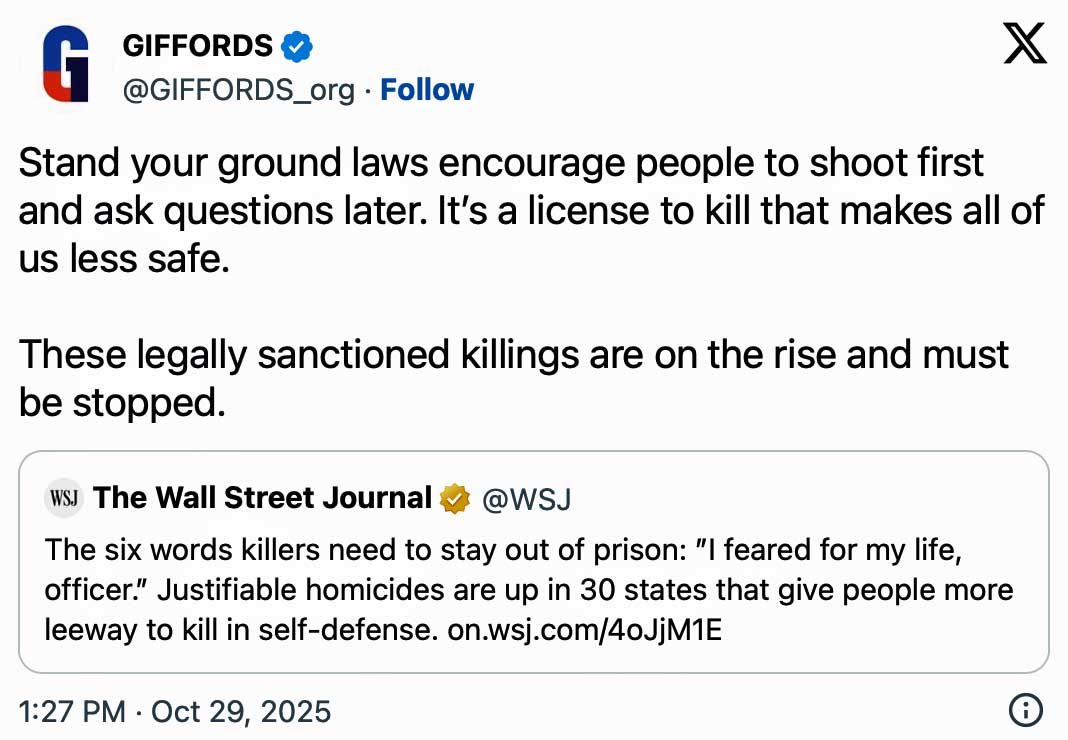Screen dimensions: 1068x740
Task: Open the info icon at bottom right
Action: click(1024, 711)
